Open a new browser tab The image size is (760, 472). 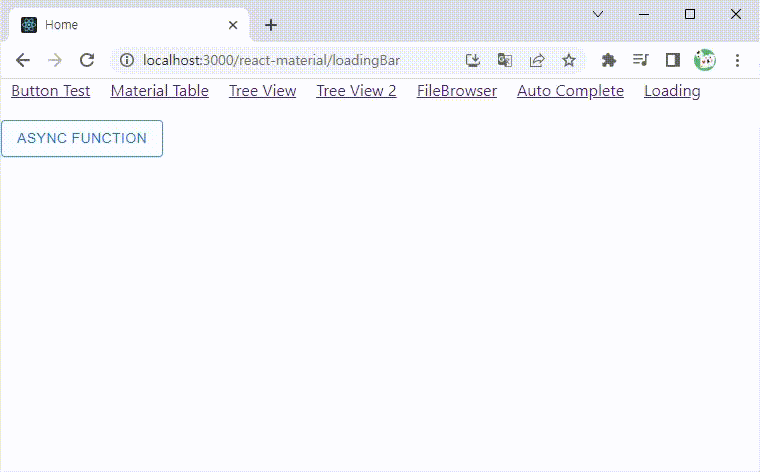pos(271,25)
